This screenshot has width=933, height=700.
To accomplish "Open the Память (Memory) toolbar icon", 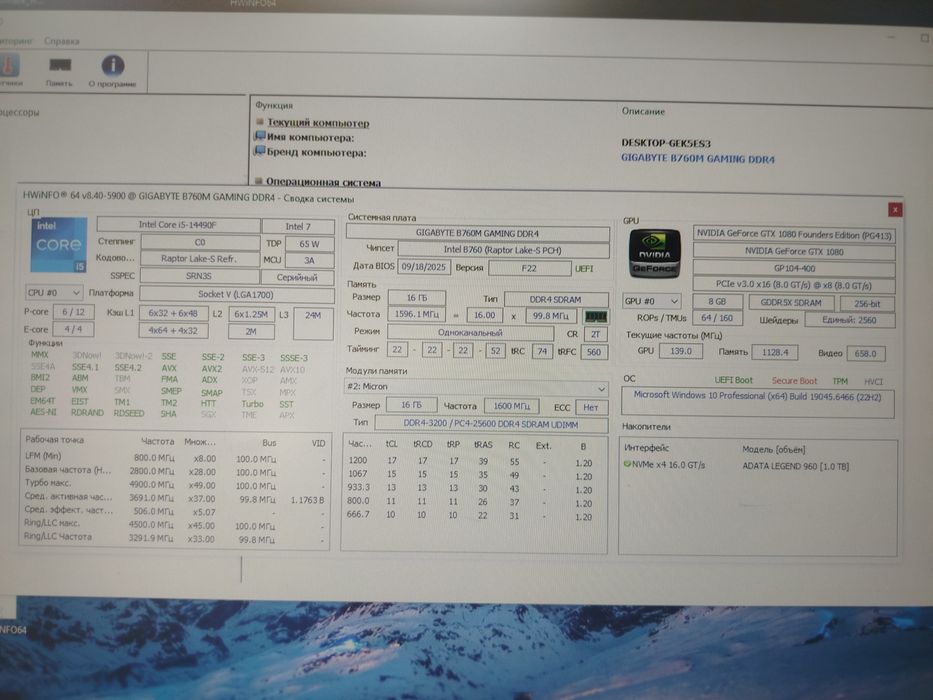I will point(59,71).
